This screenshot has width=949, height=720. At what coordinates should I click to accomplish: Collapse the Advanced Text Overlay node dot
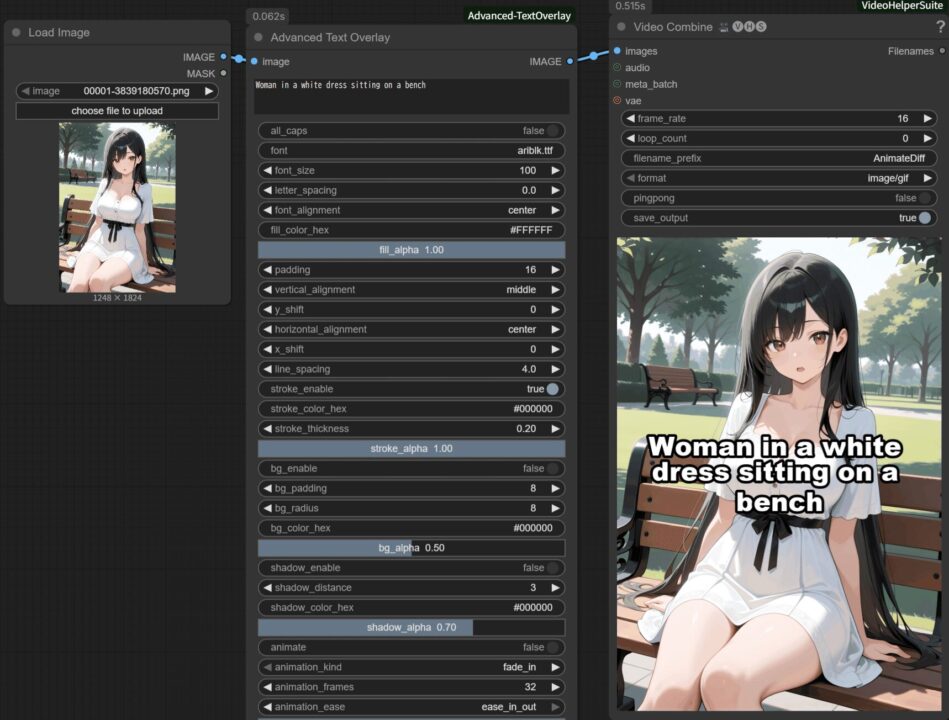258,38
